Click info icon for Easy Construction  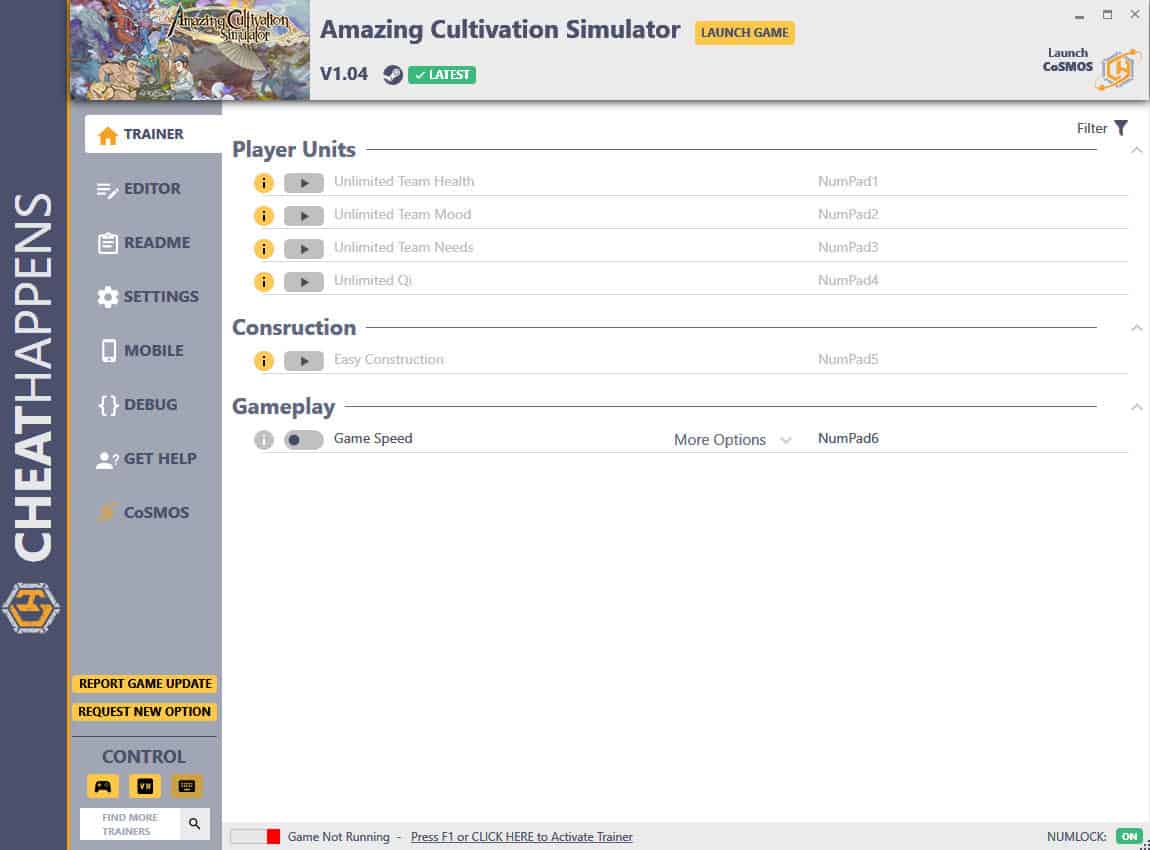click(x=263, y=361)
